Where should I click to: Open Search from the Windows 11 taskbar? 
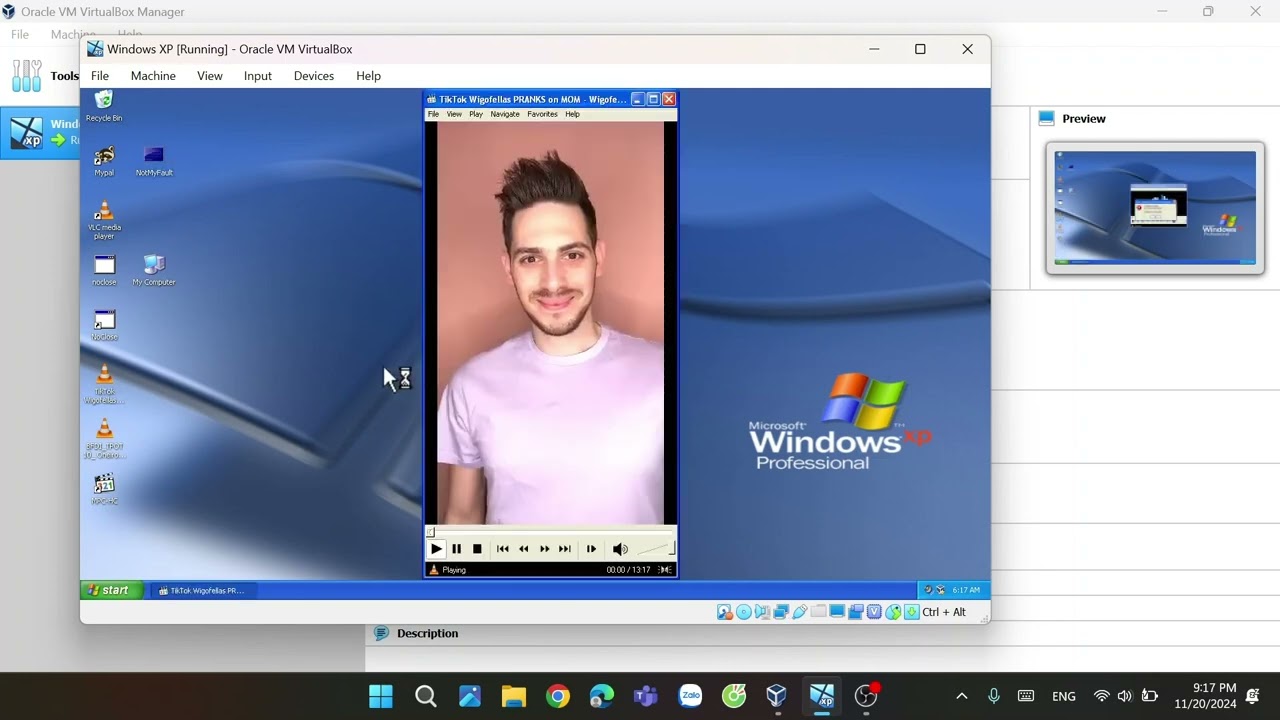[425, 696]
